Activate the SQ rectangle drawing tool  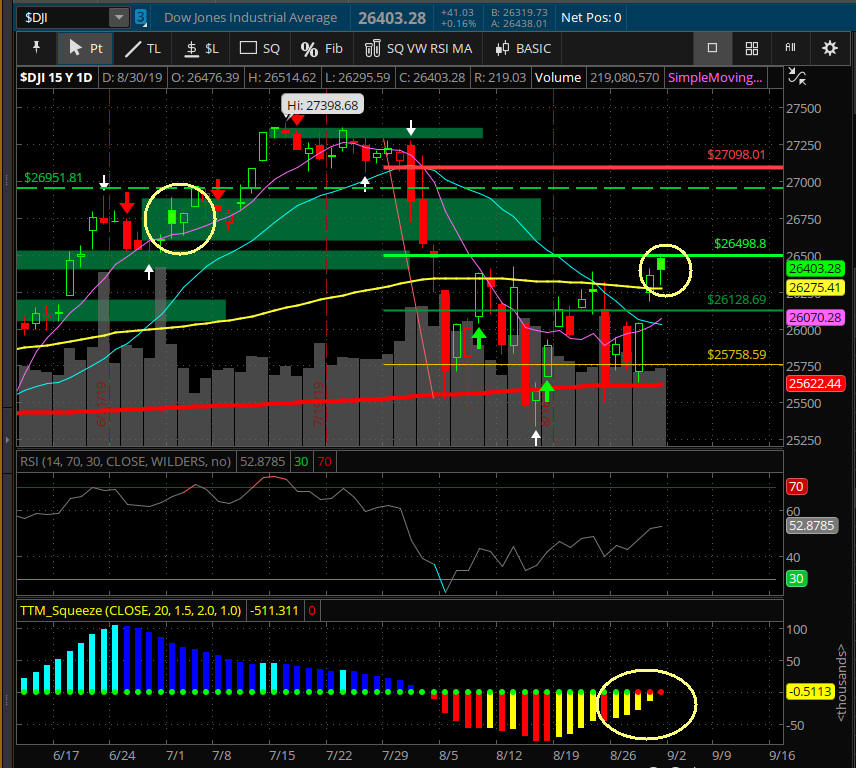(260, 48)
